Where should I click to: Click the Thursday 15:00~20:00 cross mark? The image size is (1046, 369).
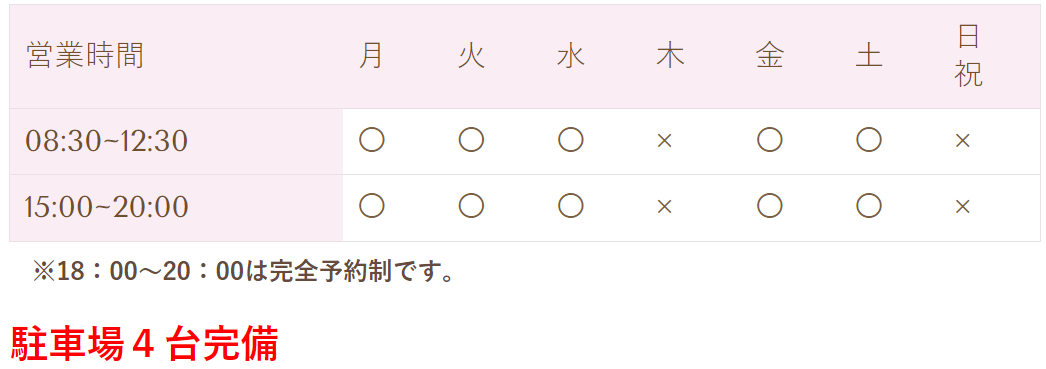click(x=664, y=208)
